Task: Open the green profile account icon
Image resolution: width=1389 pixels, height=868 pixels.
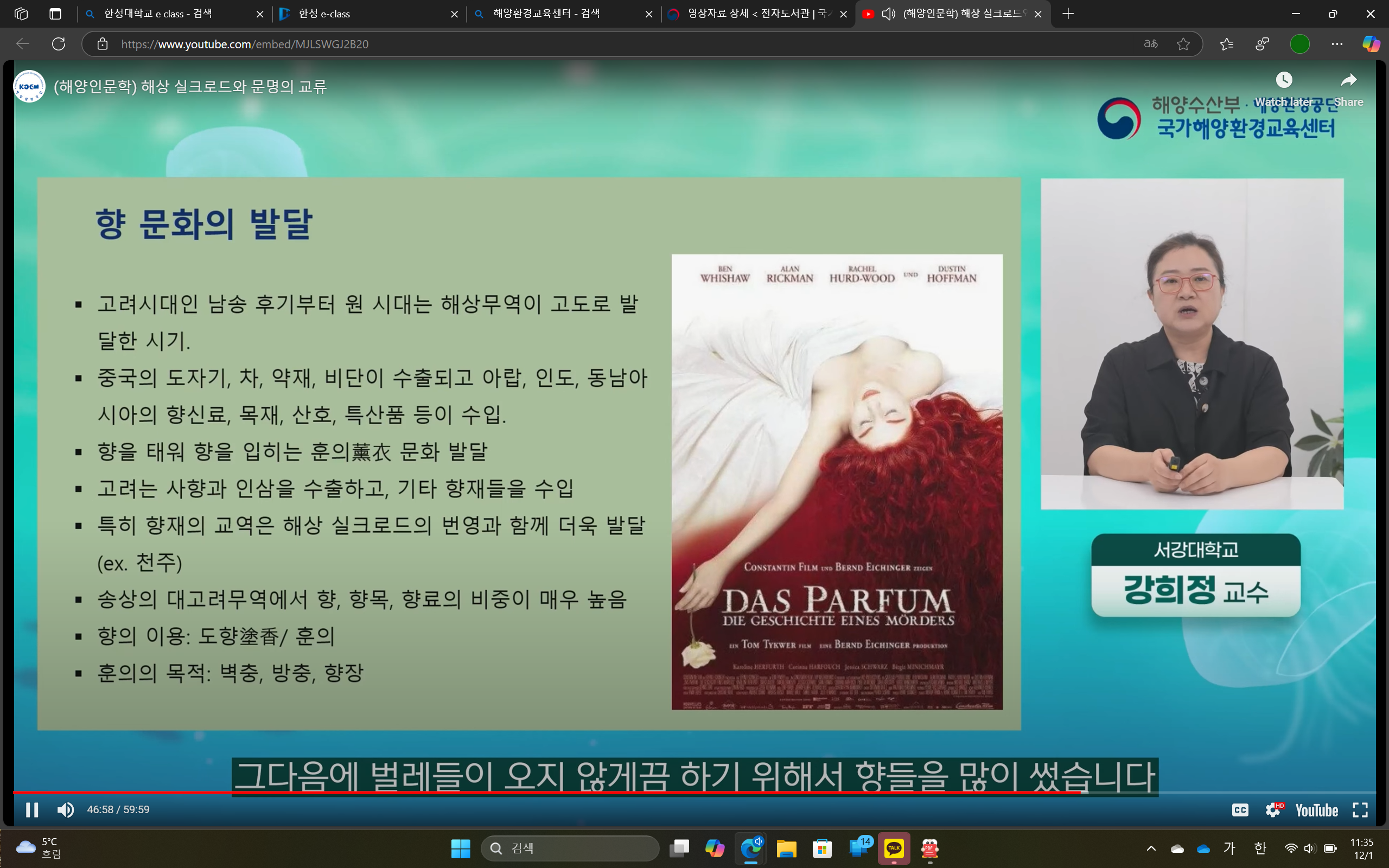Action: (1299, 44)
